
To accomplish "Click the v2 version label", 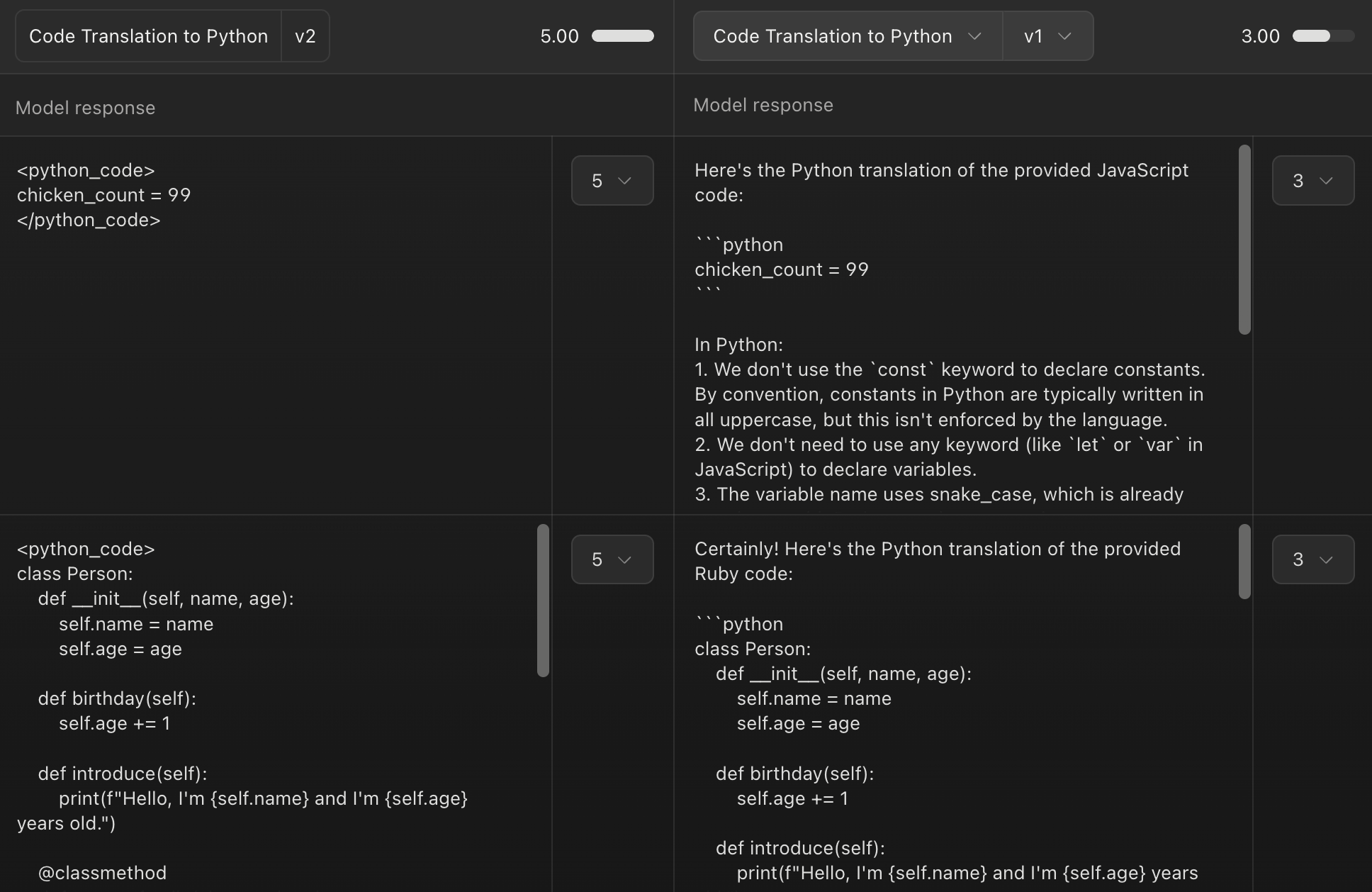I will pos(305,36).
